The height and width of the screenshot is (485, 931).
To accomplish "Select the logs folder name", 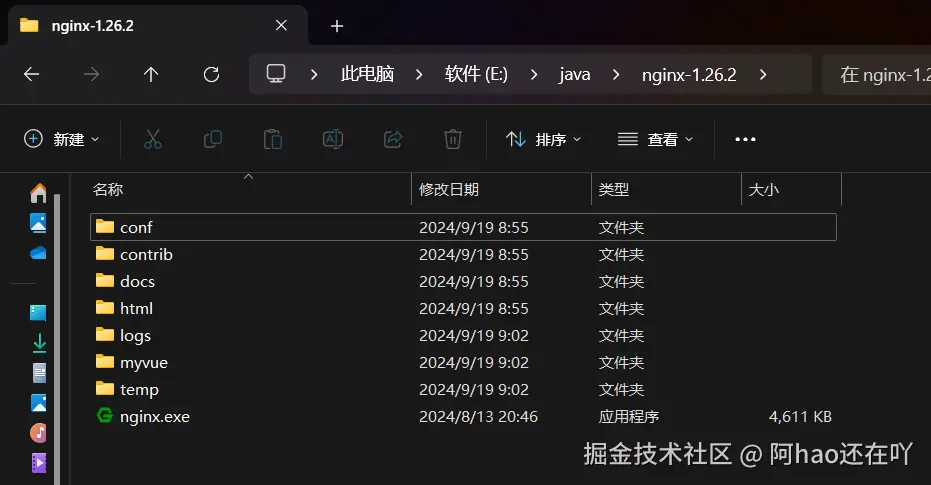I will 135,335.
